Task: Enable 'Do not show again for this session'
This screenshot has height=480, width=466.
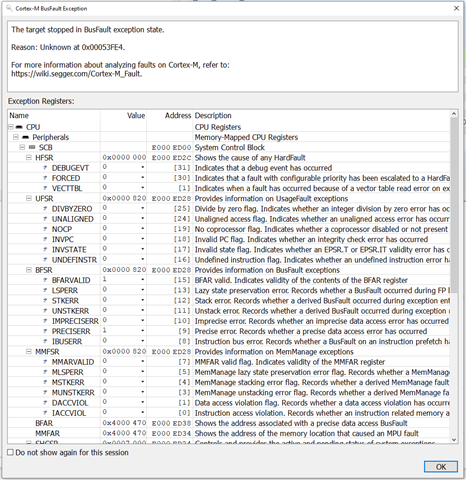Action: click(11, 452)
